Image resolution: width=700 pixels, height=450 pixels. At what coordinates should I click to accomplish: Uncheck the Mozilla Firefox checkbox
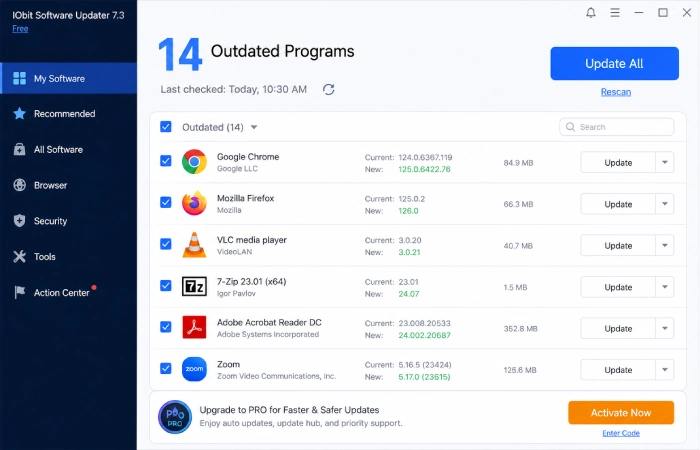[166, 202]
